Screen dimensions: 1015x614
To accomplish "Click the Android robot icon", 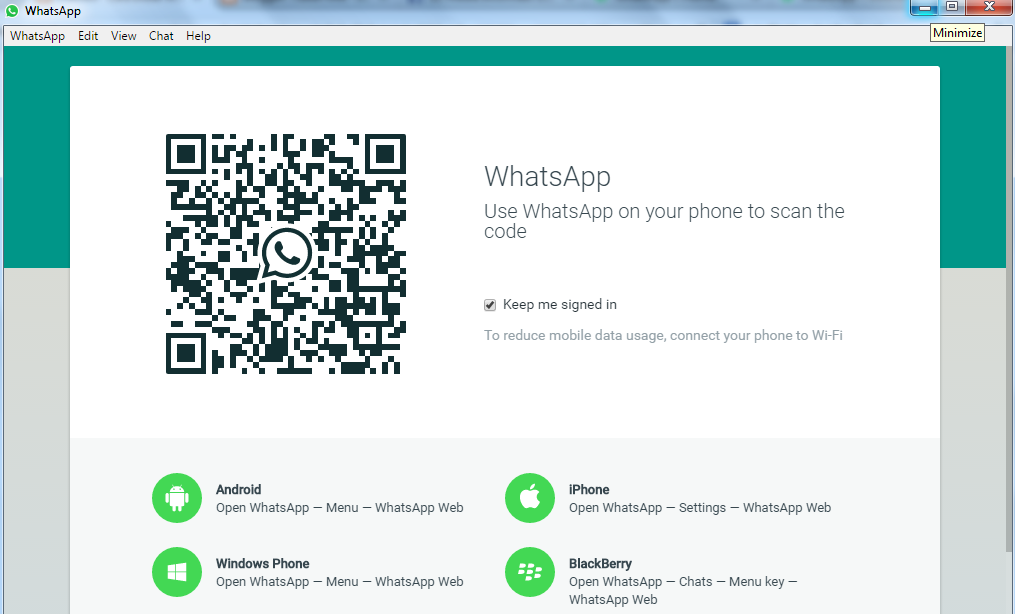I will pyautogui.click(x=177, y=498).
